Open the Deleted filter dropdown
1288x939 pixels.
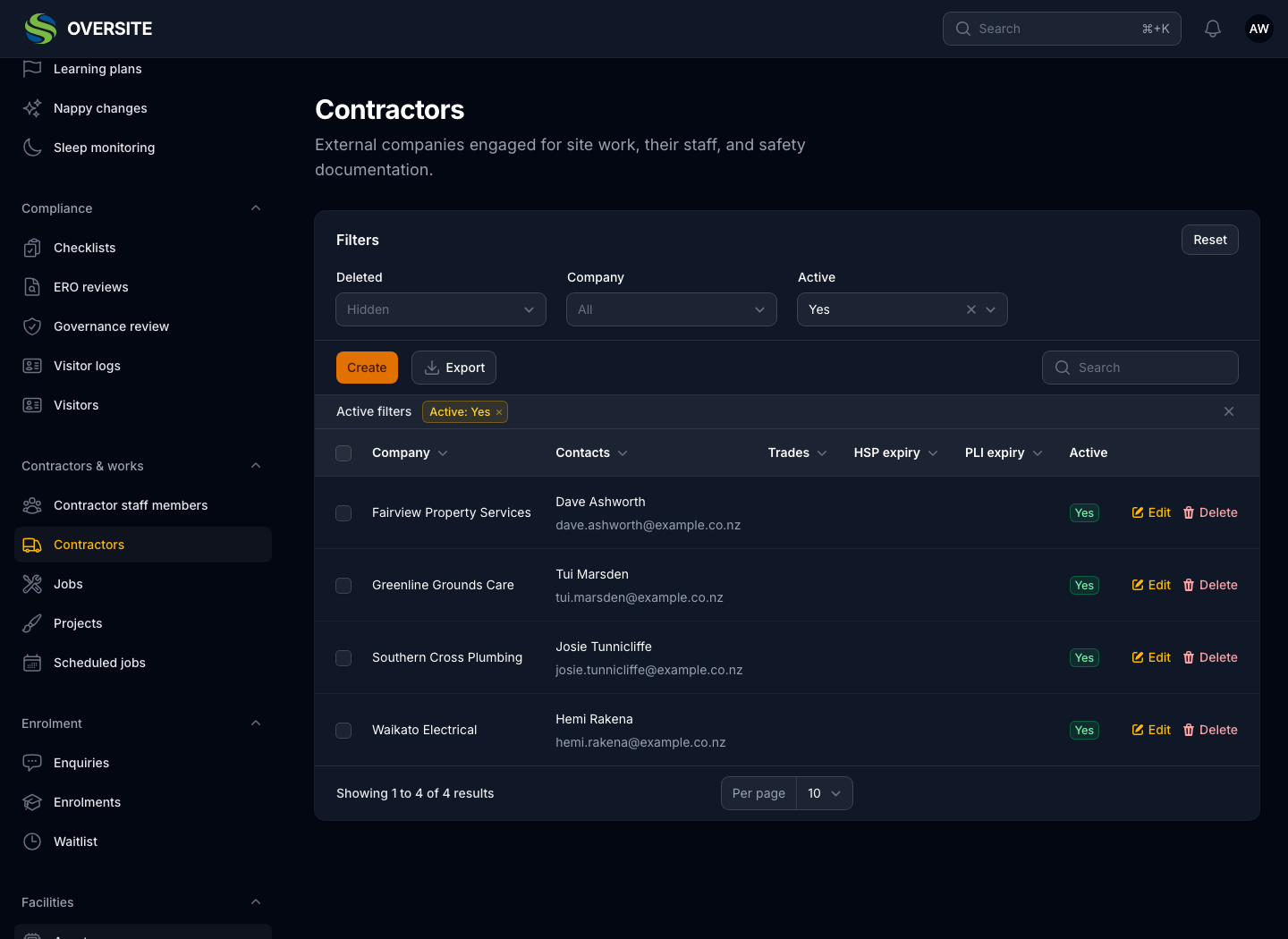pyautogui.click(x=441, y=309)
